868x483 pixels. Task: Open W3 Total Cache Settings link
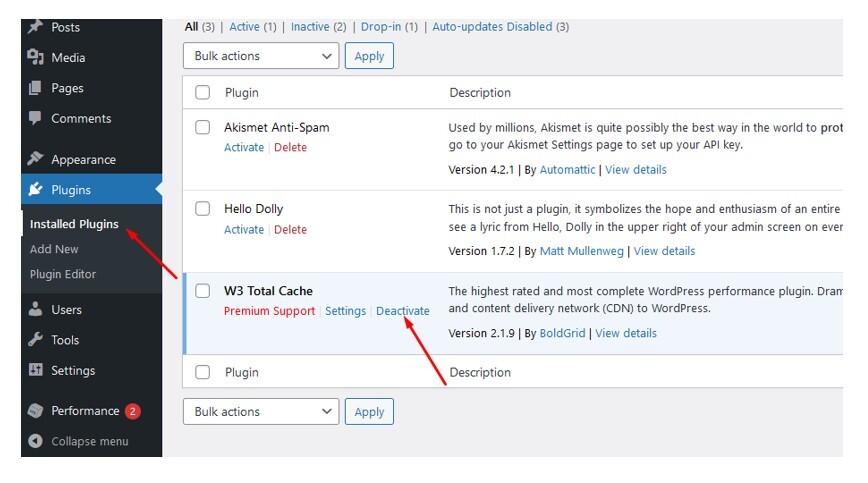345,311
